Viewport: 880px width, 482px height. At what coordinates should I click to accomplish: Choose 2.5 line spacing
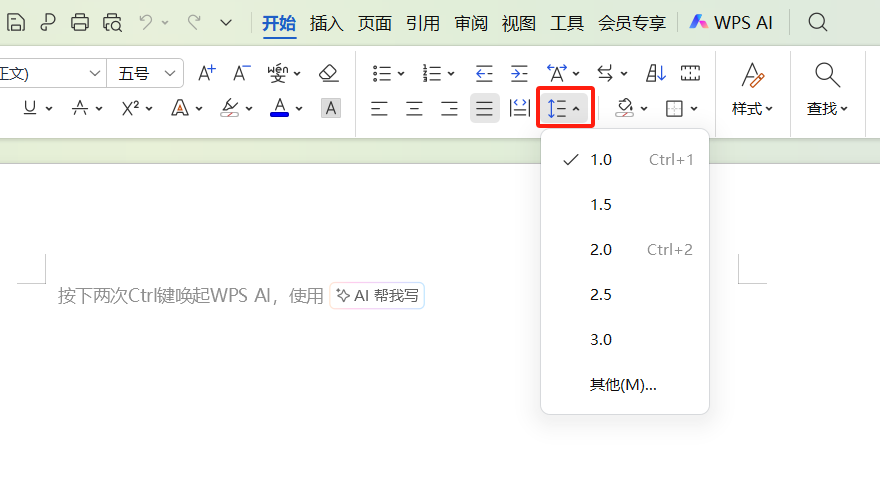click(625, 295)
